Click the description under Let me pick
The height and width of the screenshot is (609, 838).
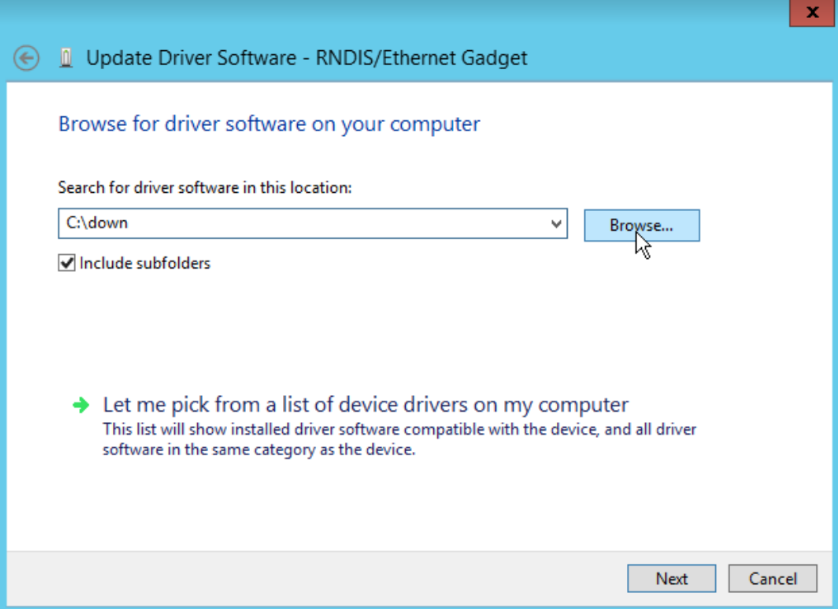399,440
